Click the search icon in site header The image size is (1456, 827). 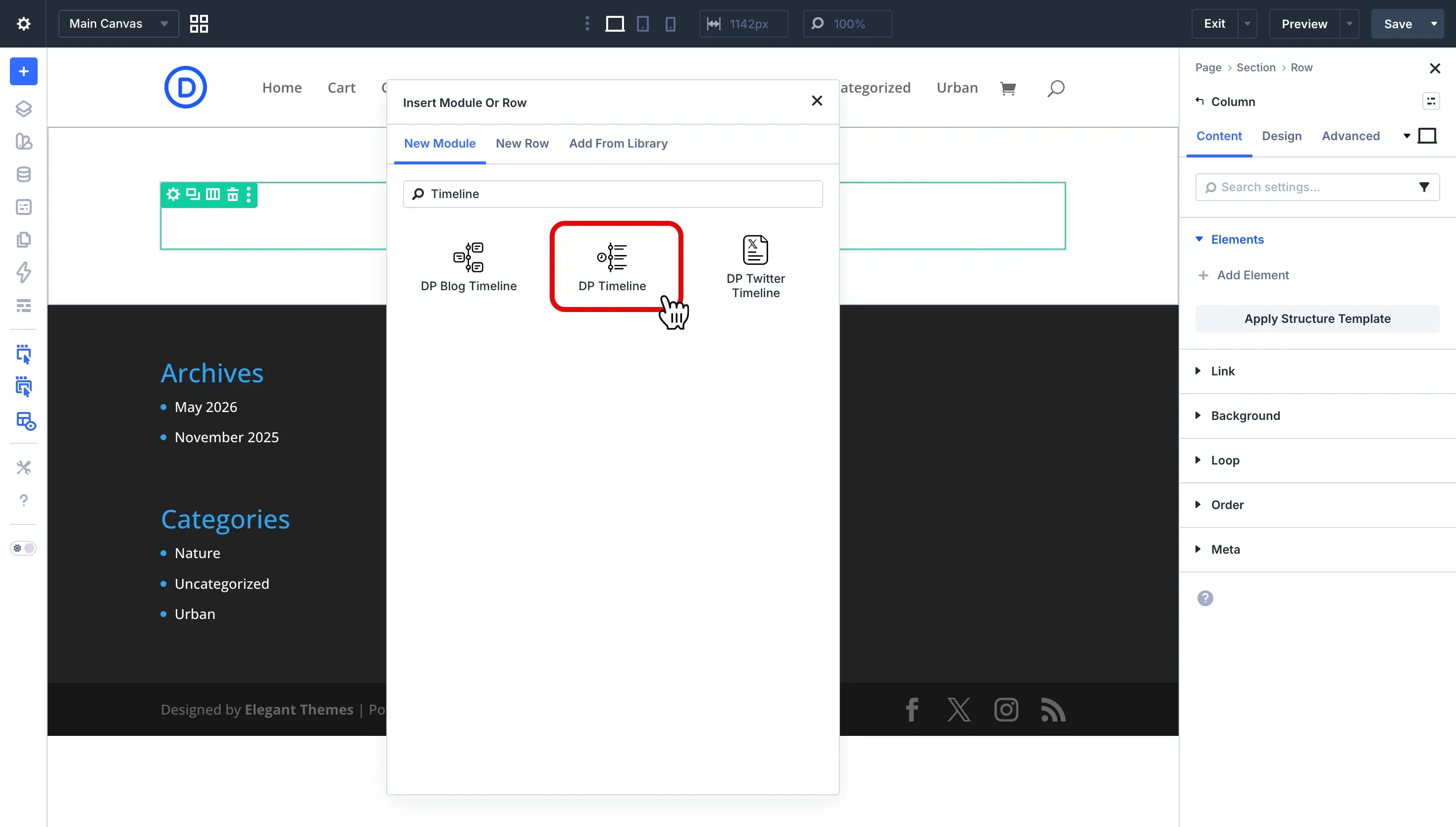click(1056, 88)
